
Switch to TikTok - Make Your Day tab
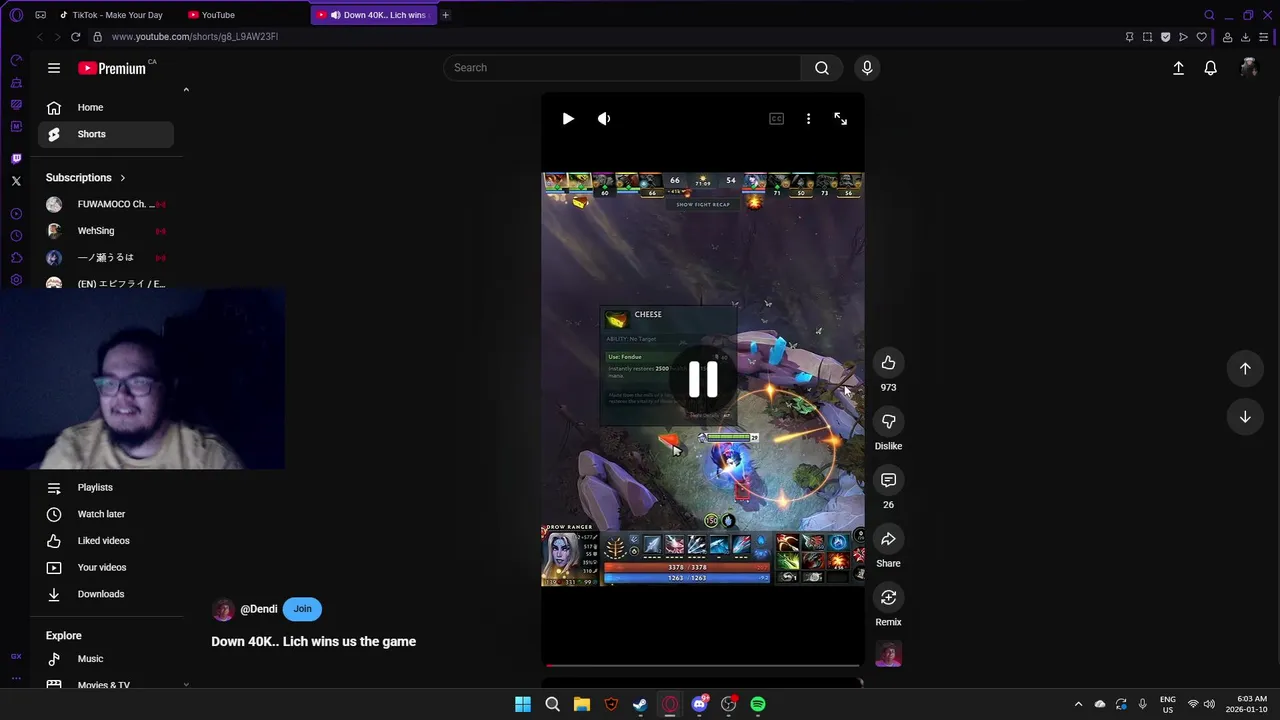[x=118, y=15]
